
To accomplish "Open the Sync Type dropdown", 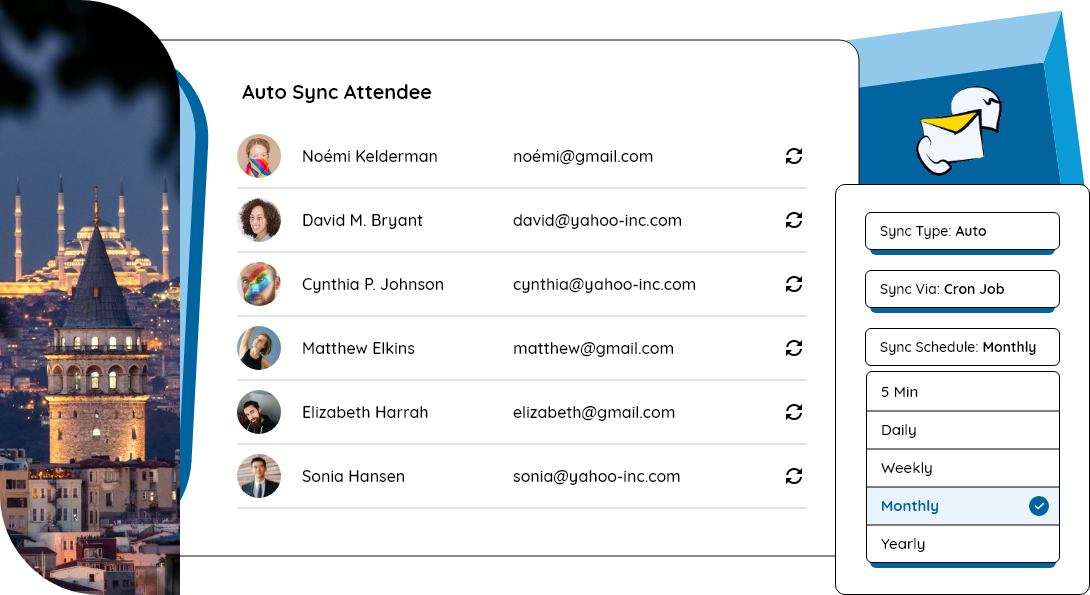I will coord(961,231).
